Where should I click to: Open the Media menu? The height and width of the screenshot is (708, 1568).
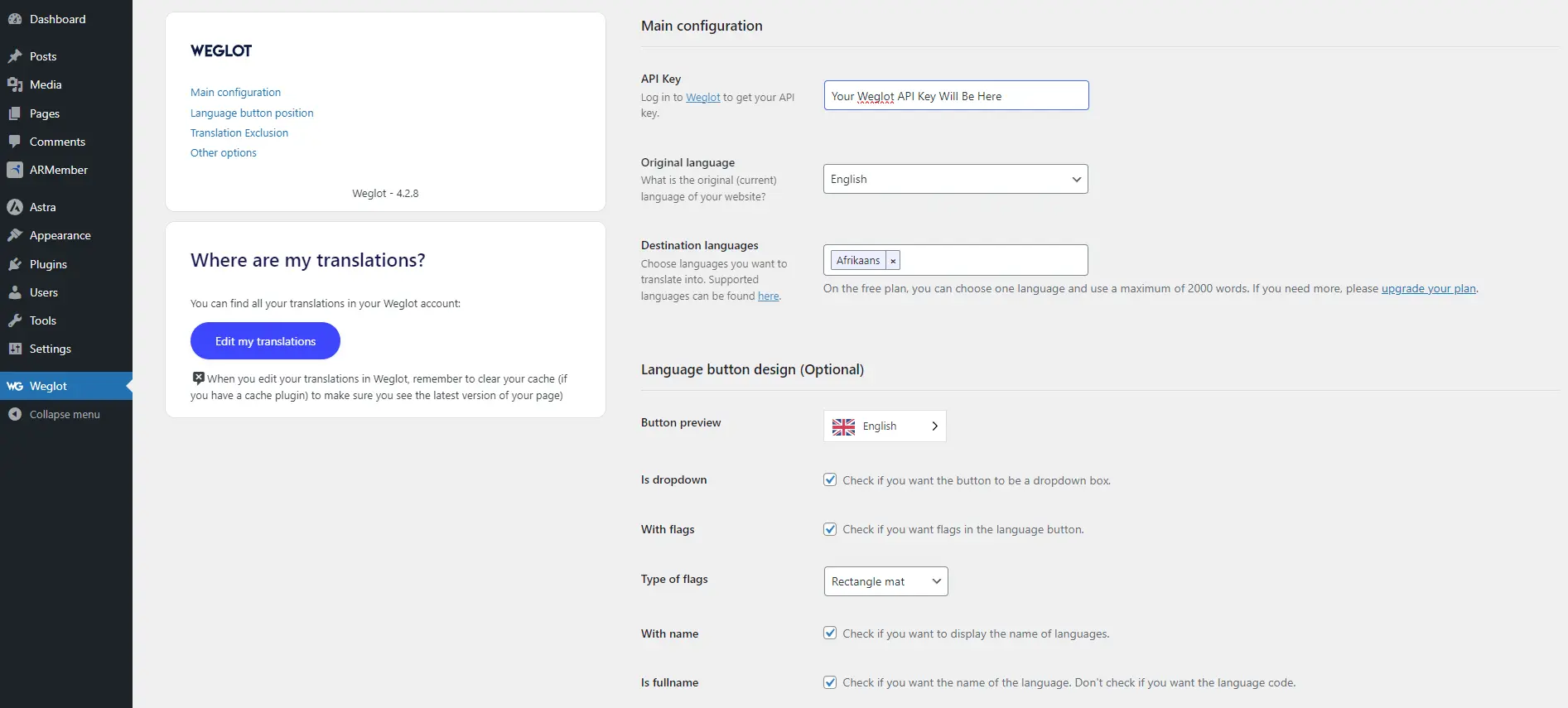click(x=66, y=84)
